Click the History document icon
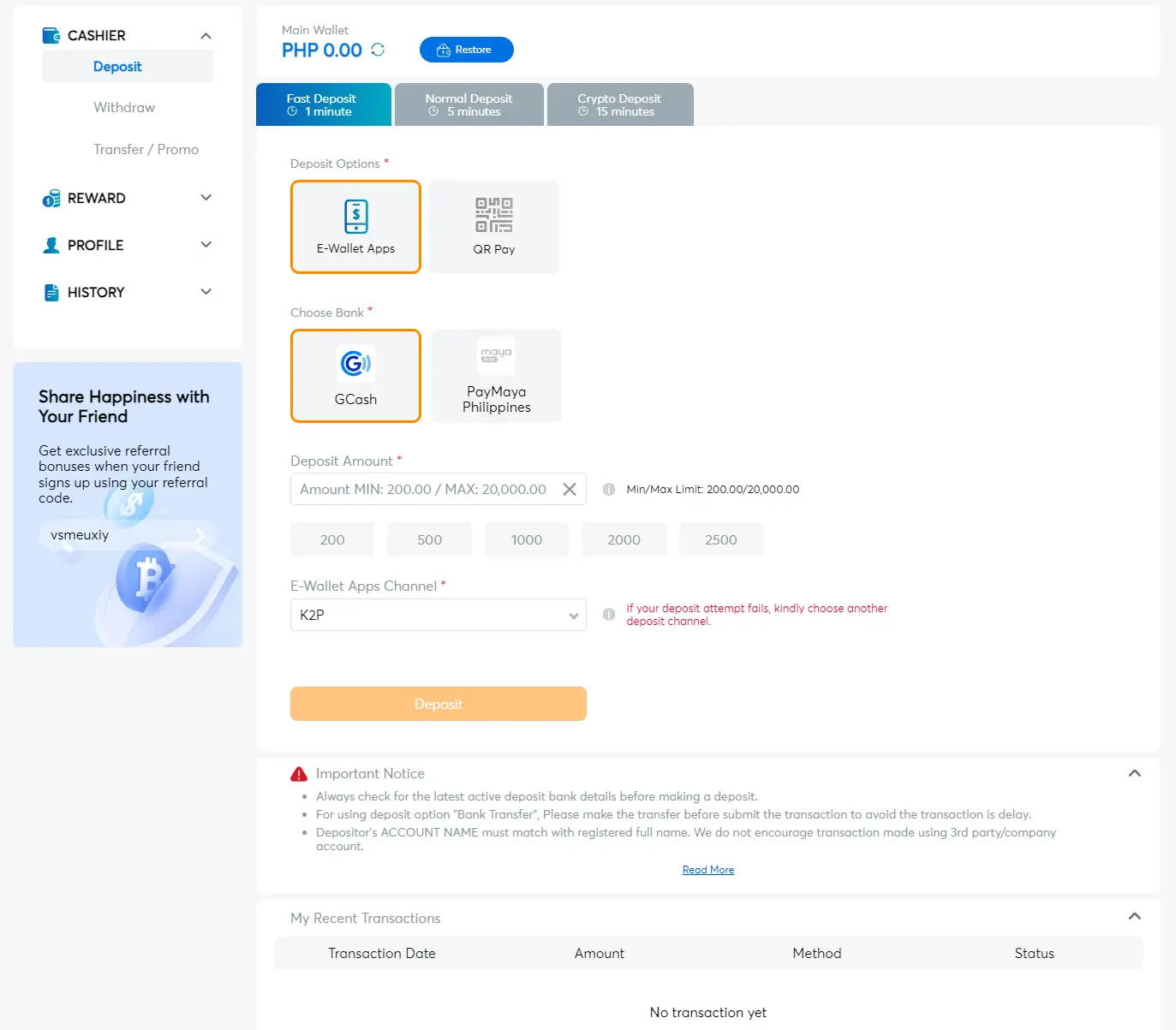 (51, 292)
